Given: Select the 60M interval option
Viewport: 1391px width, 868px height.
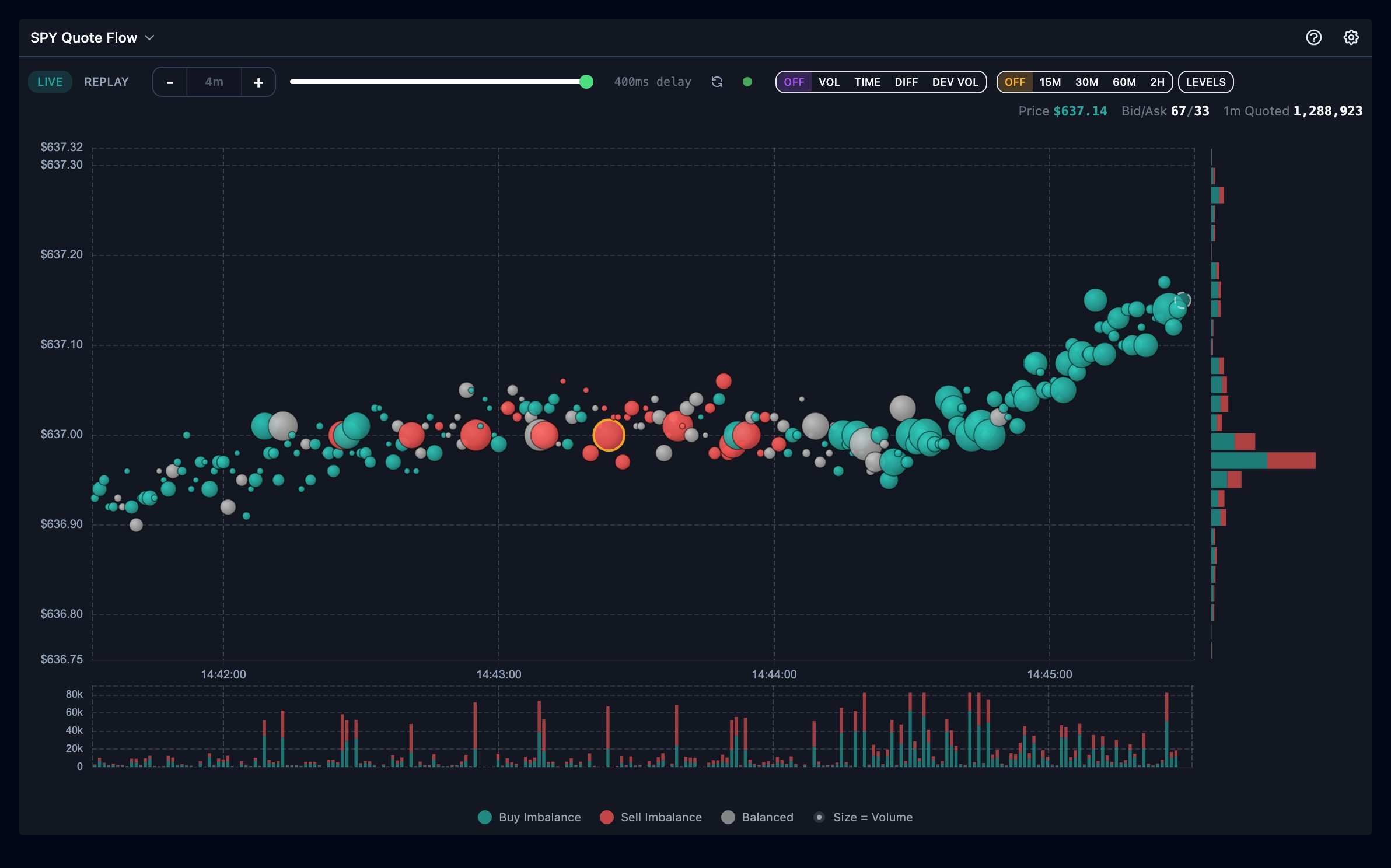Looking at the screenshot, I should tap(1124, 82).
